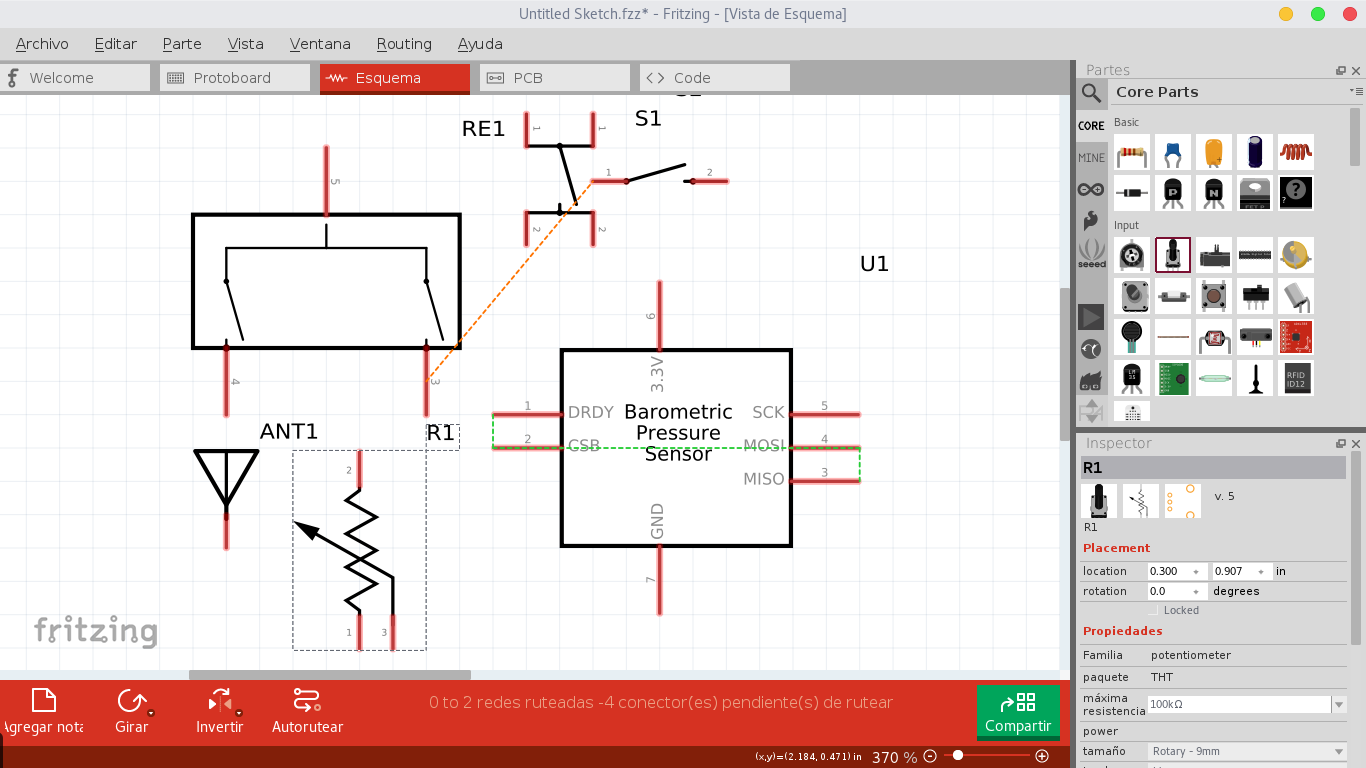Open the parts search magnifier
The image size is (1366, 768).
[x=1090, y=93]
